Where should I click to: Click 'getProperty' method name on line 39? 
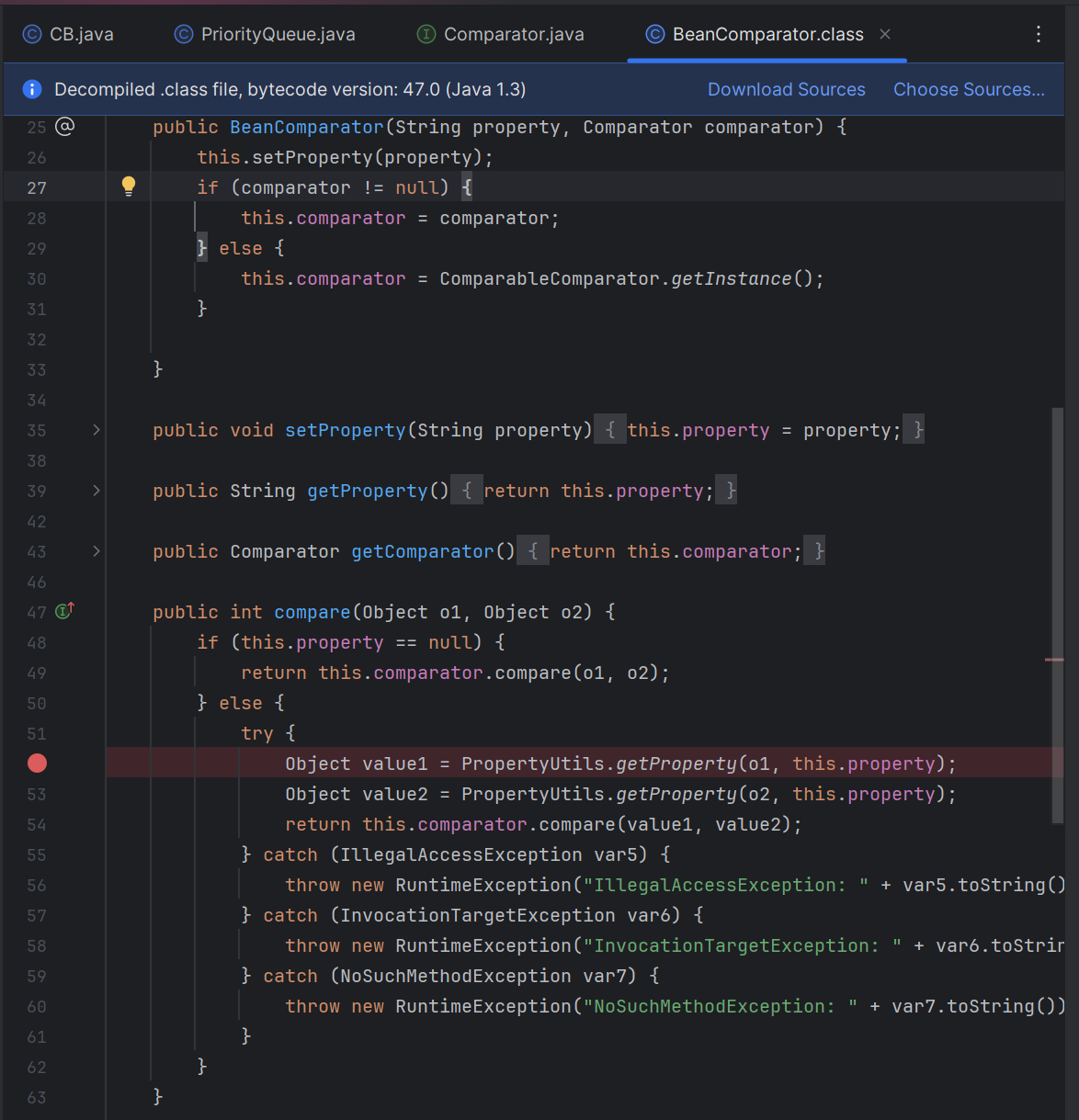368,491
